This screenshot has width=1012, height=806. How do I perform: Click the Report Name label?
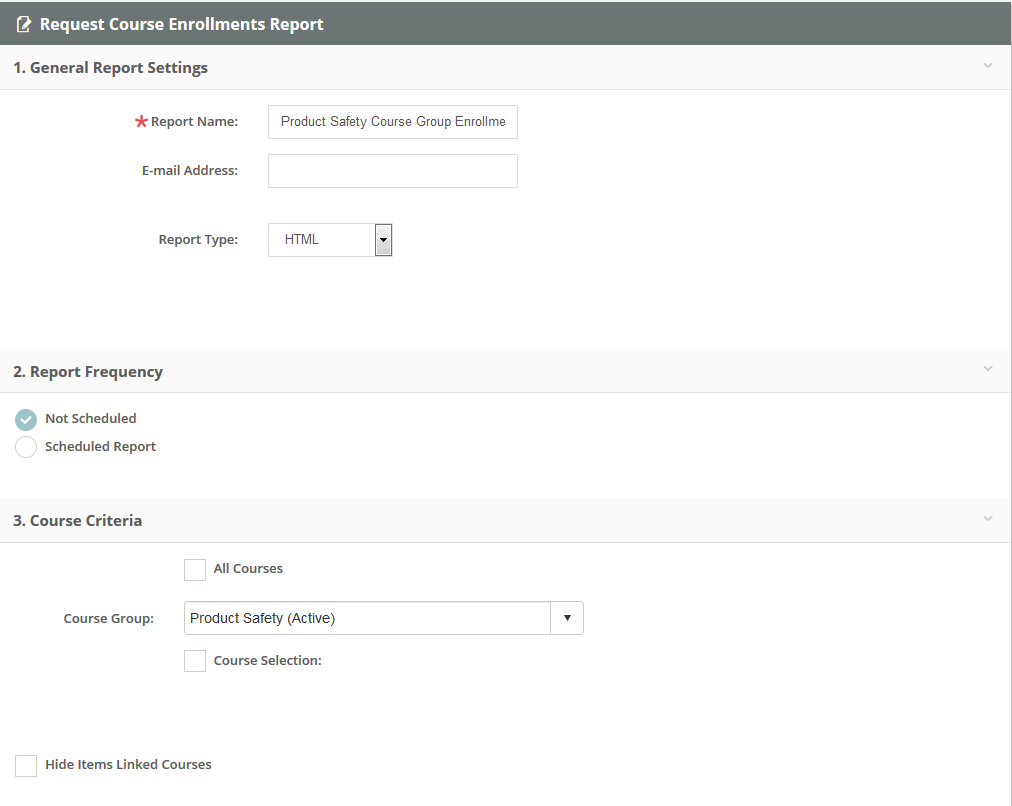tap(192, 121)
